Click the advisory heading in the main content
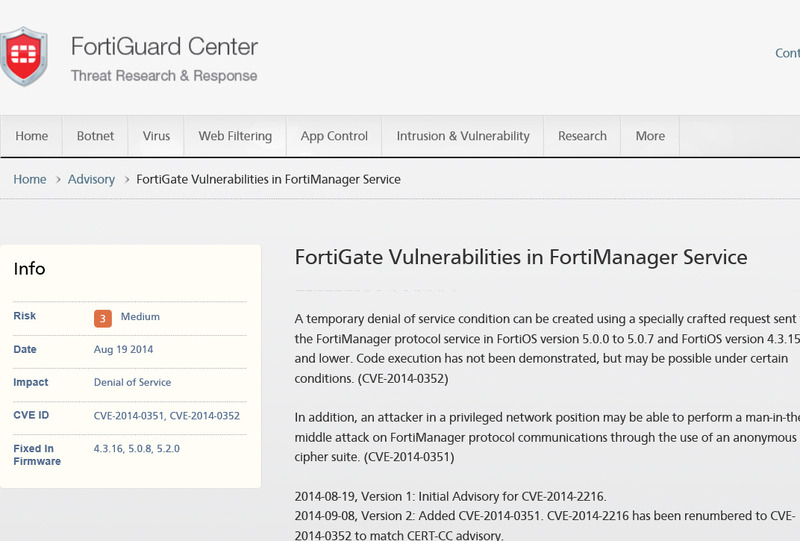 [x=520, y=257]
